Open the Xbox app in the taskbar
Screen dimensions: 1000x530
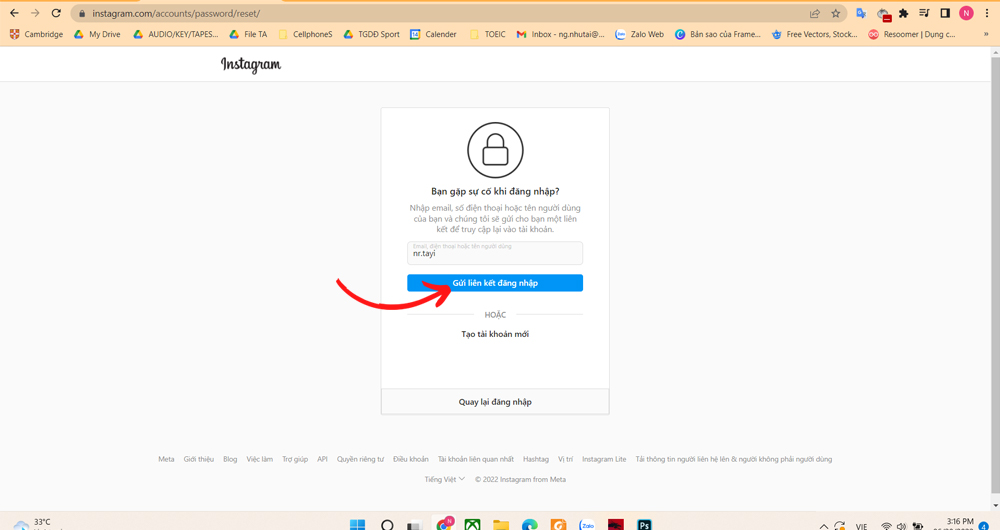pos(472,525)
